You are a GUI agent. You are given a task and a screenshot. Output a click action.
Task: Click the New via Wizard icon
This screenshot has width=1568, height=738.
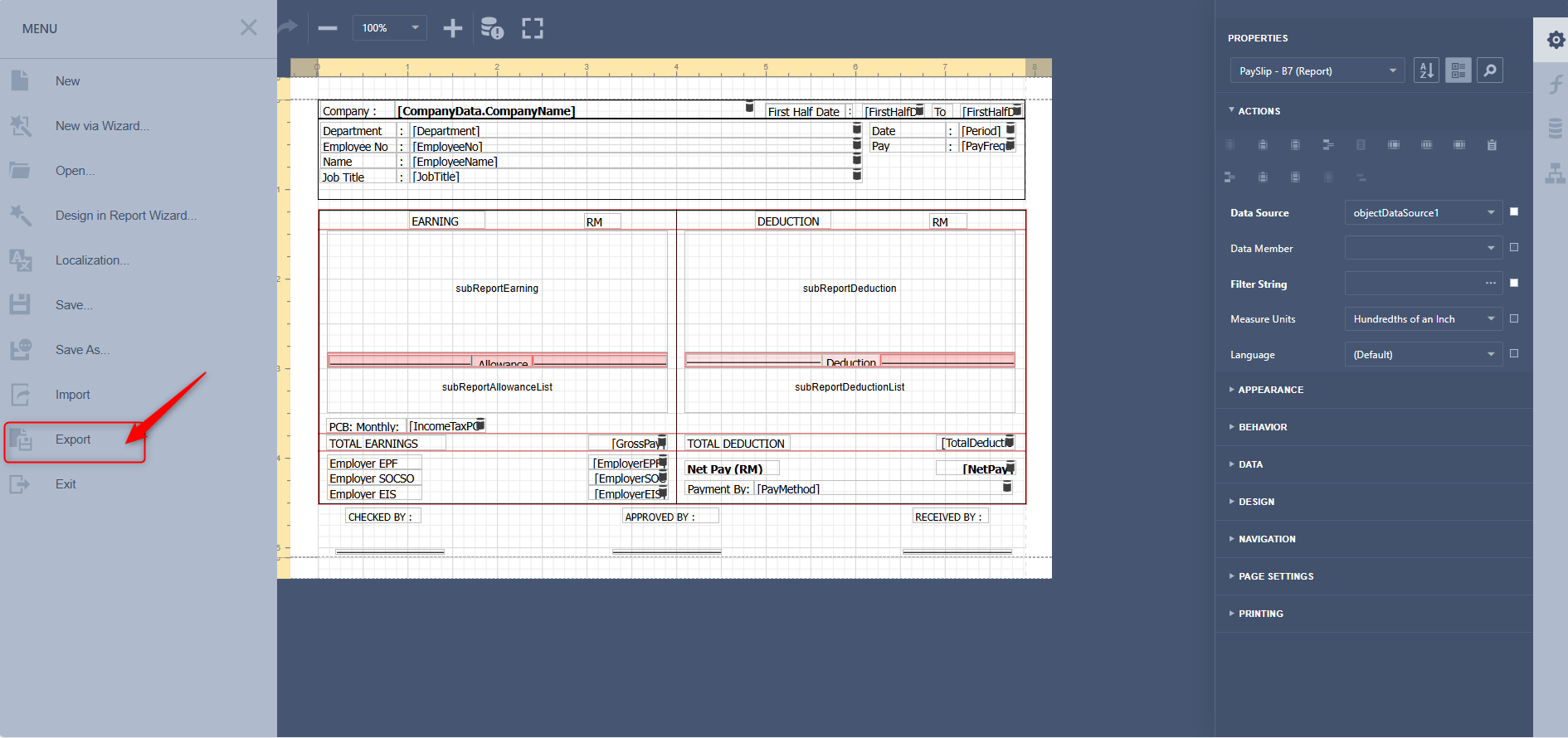pos(20,125)
